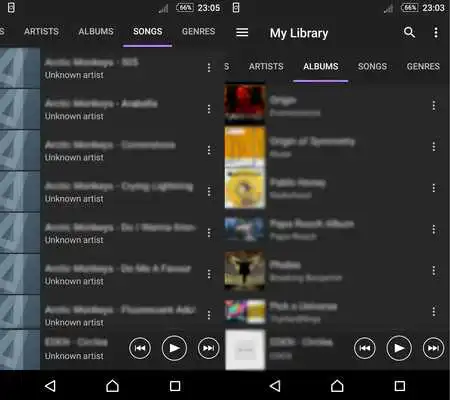
Task: Tap battery indicator next to 23:03
Action: tap(410, 7)
